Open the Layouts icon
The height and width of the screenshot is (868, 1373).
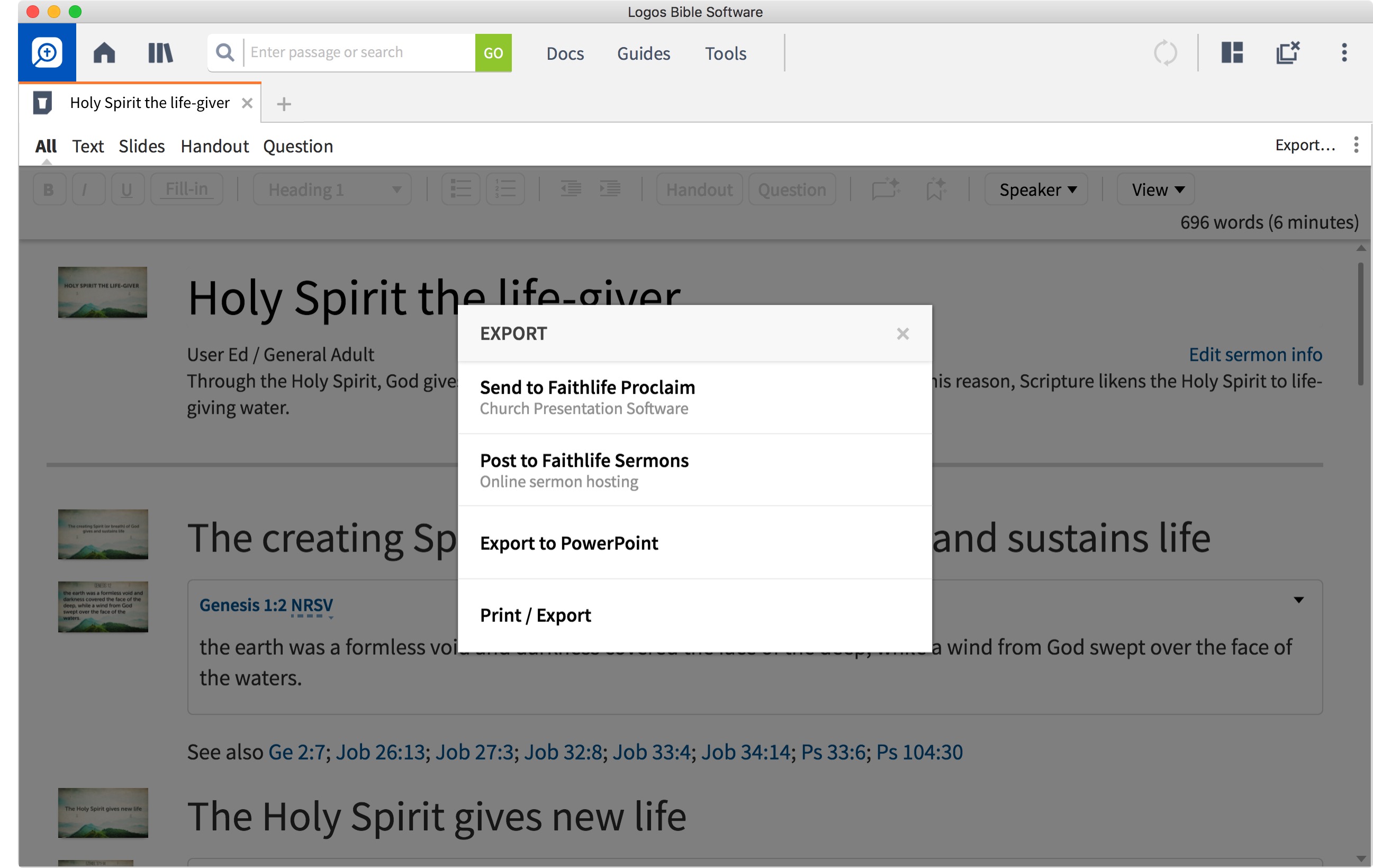1232,53
